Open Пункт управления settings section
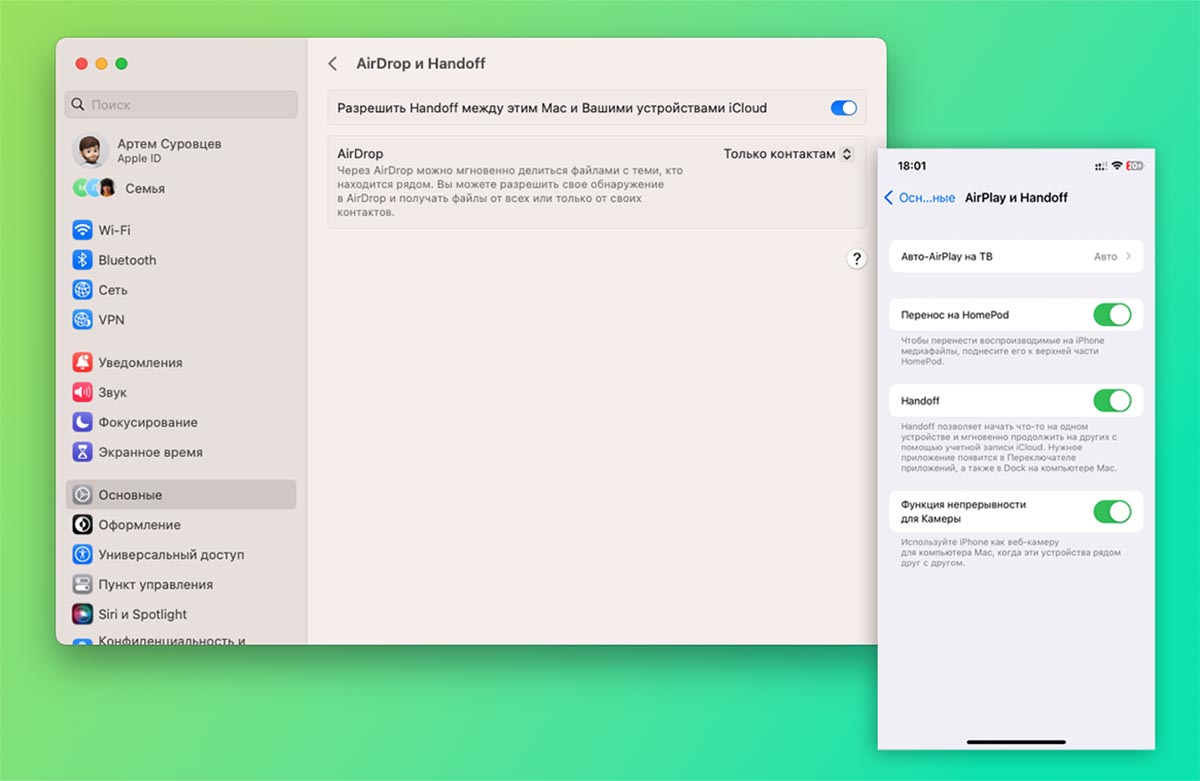The height and width of the screenshot is (781, 1200). [x=181, y=585]
